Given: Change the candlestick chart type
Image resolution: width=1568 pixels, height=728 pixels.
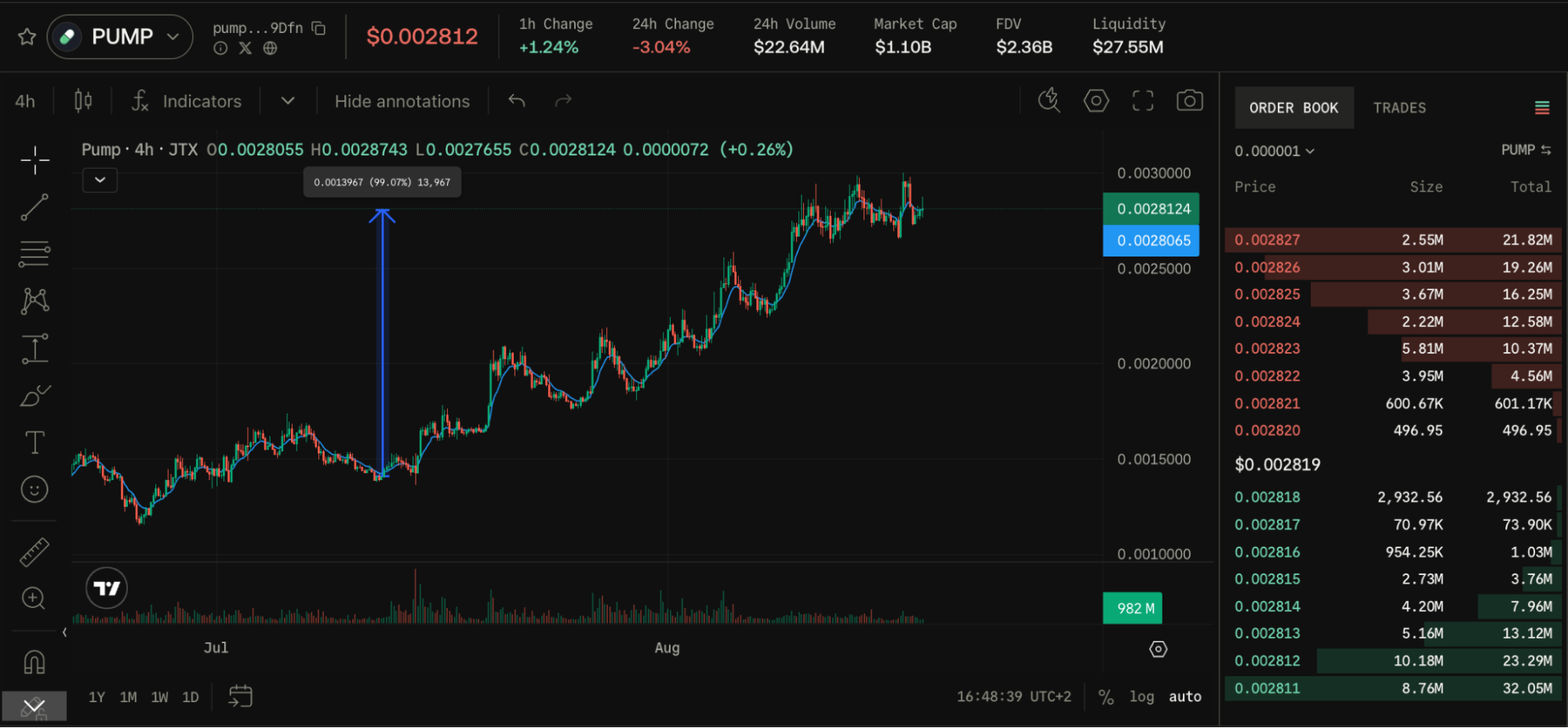Looking at the screenshot, I should point(83,101).
